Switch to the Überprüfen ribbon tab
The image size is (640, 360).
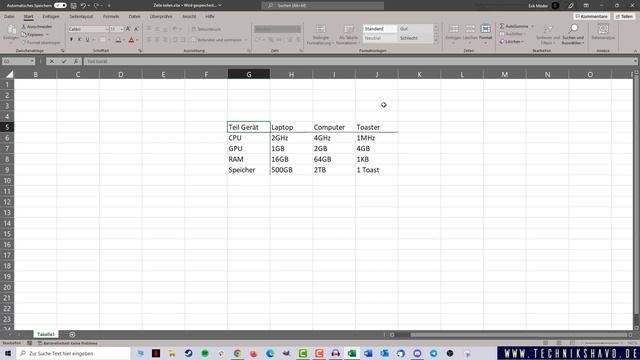pyautogui.click(x=161, y=16)
